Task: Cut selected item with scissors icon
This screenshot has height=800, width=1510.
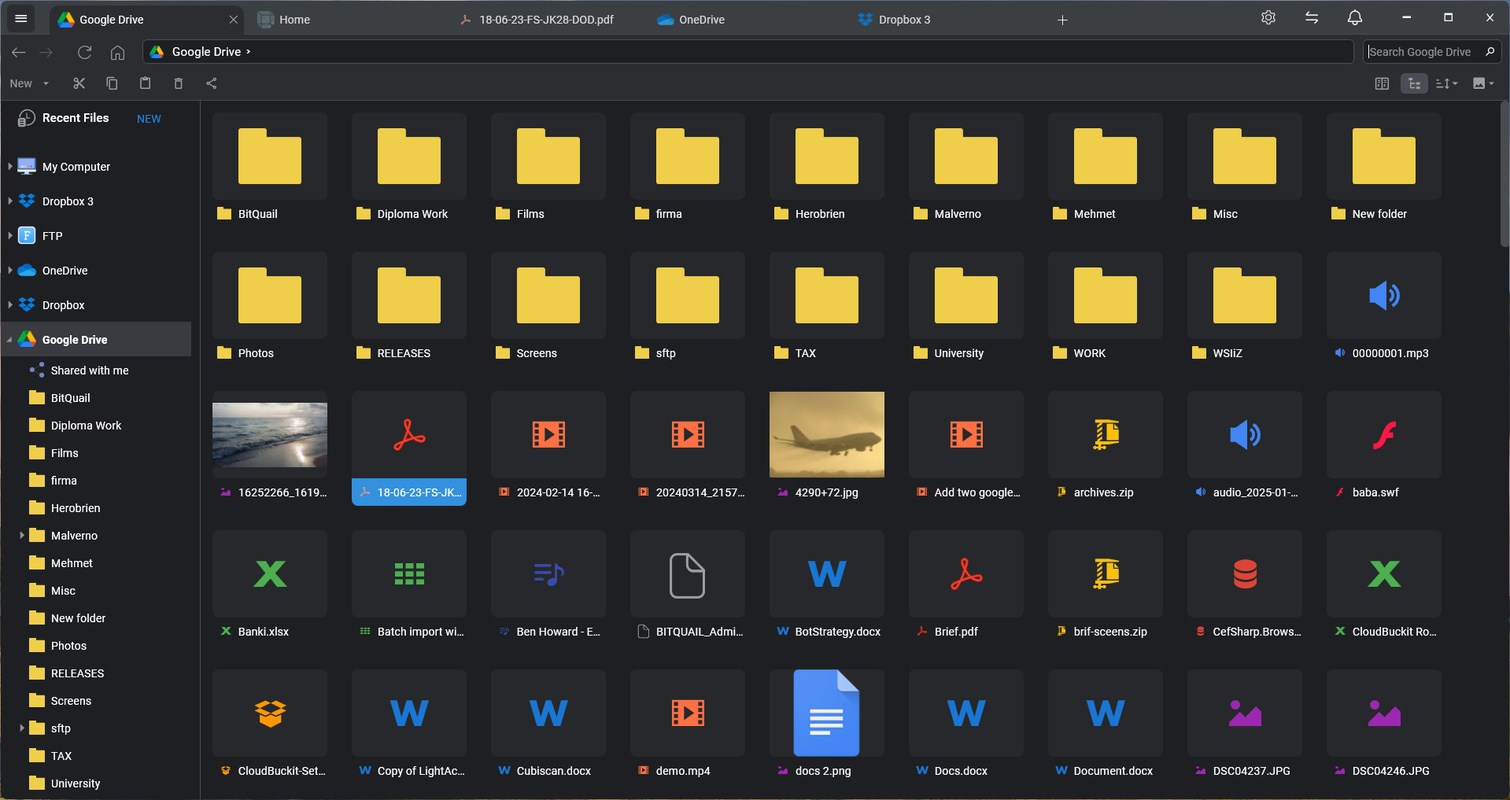Action: pos(79,83)
